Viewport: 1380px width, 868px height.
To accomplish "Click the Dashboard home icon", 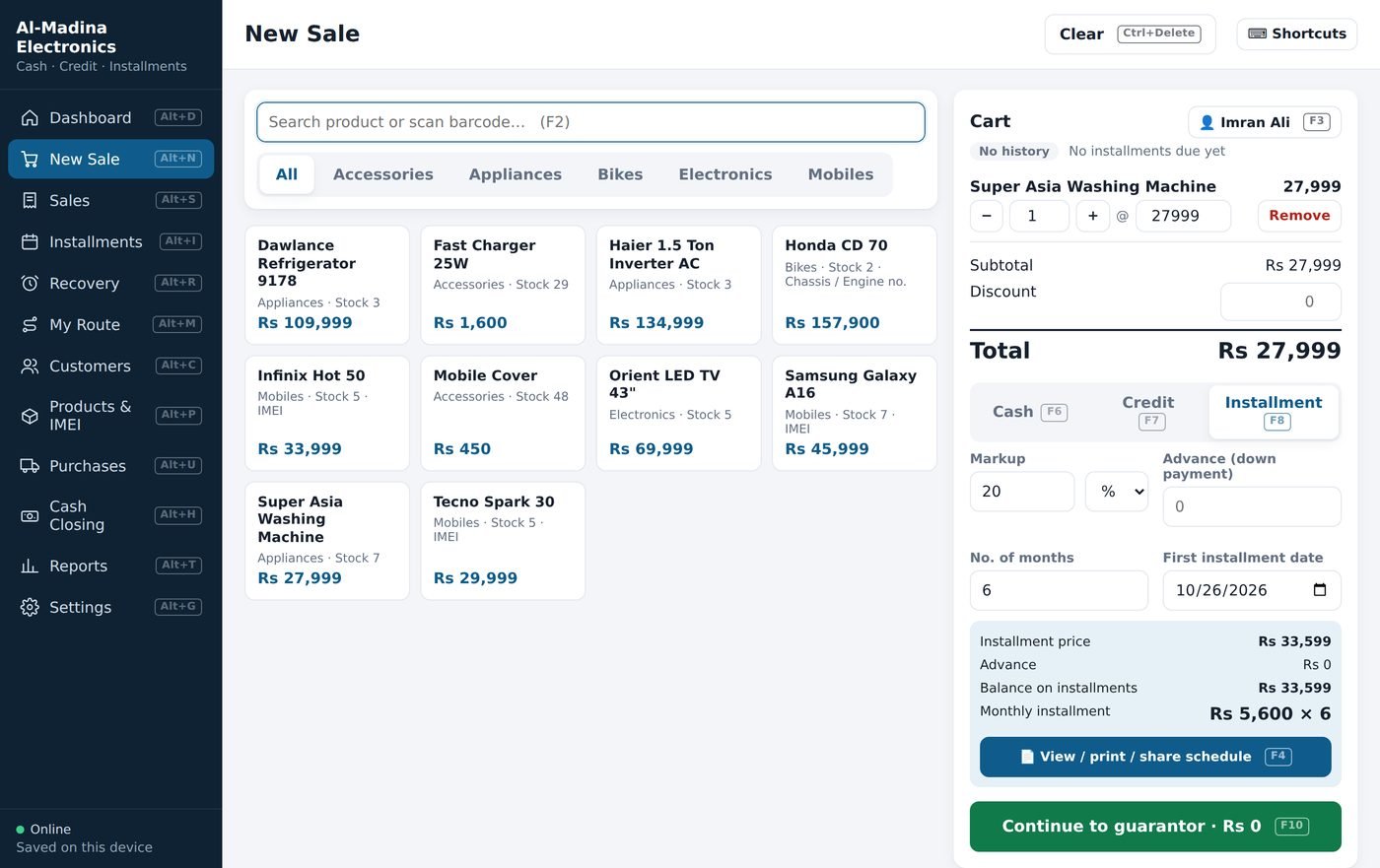I will pos(30,117).
